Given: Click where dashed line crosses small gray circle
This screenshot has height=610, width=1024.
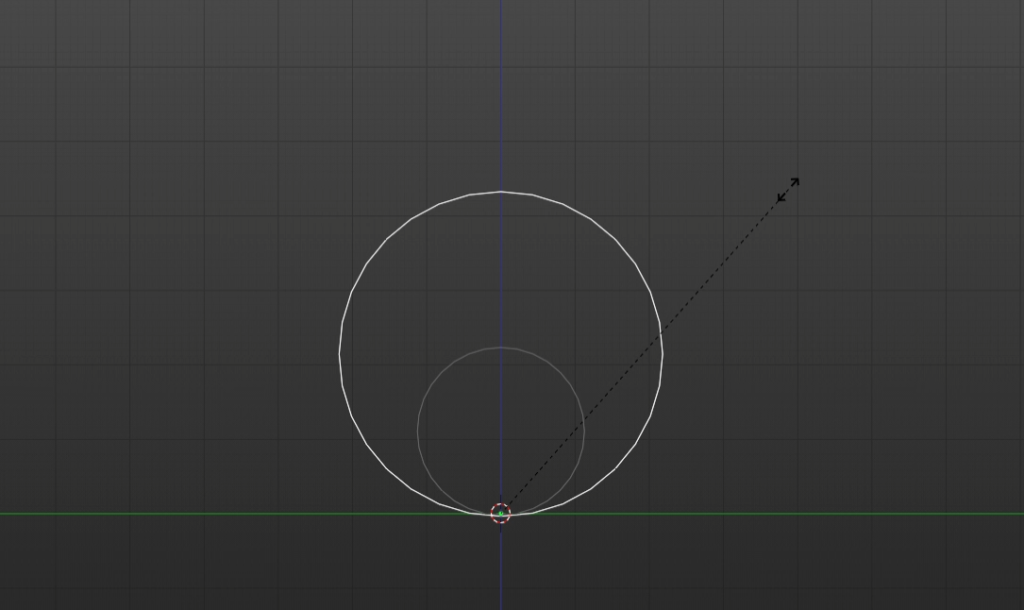Looking at the screenshot, I should [x=582, y=421].
